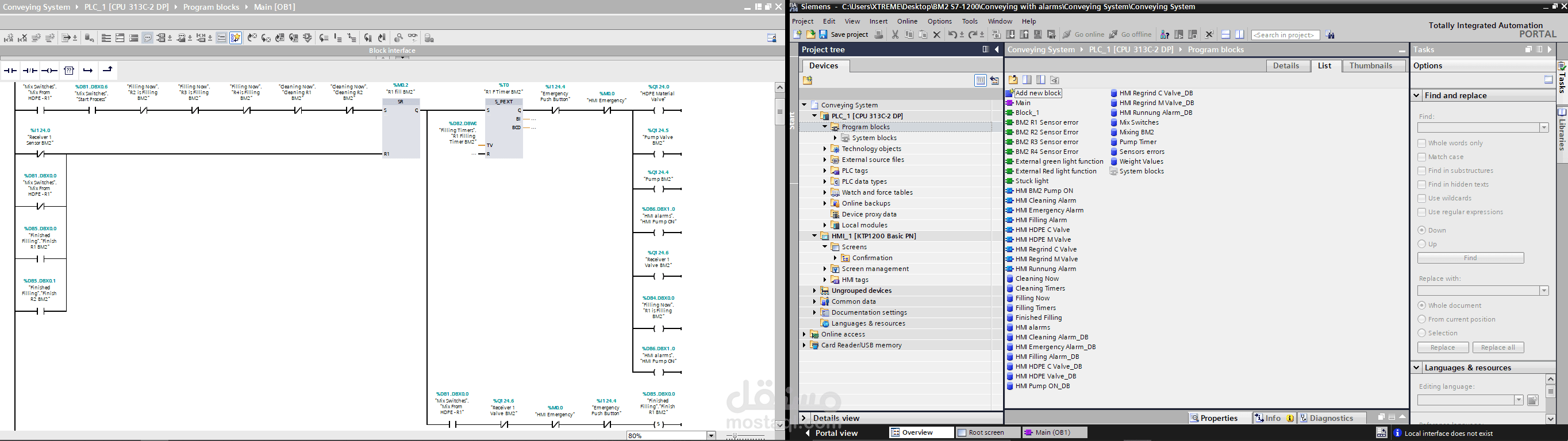Click the Cut scissors icon
Screen dimensions: 1568x441
(895, 34)
